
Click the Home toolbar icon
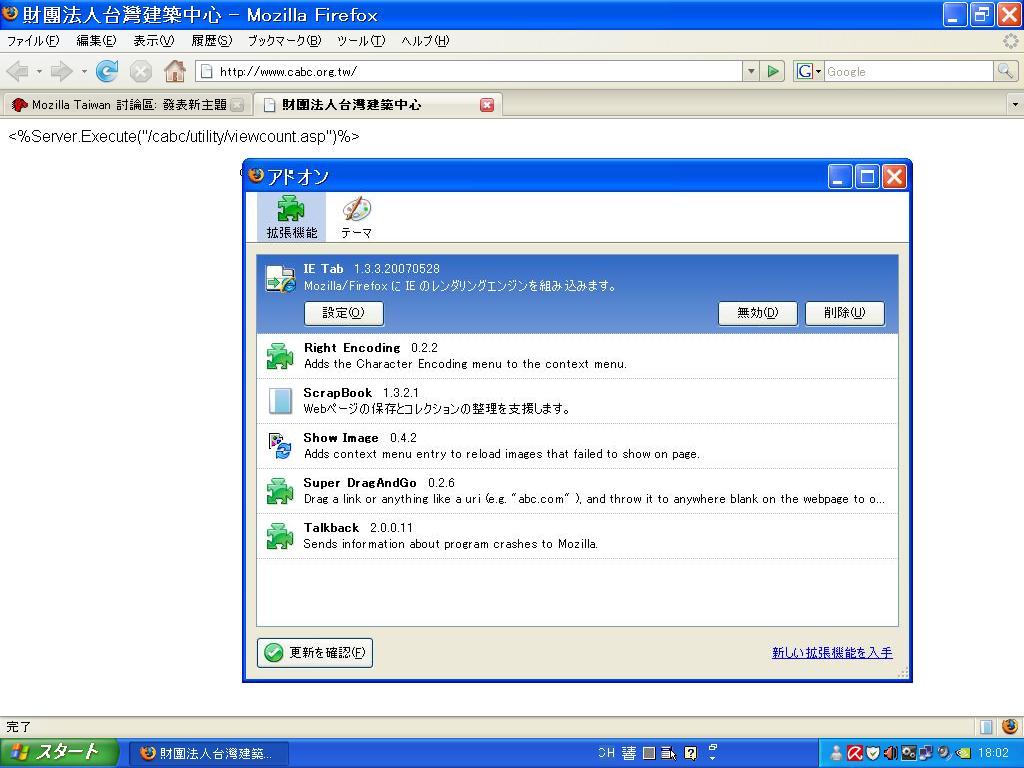click(x=175, y=71)
